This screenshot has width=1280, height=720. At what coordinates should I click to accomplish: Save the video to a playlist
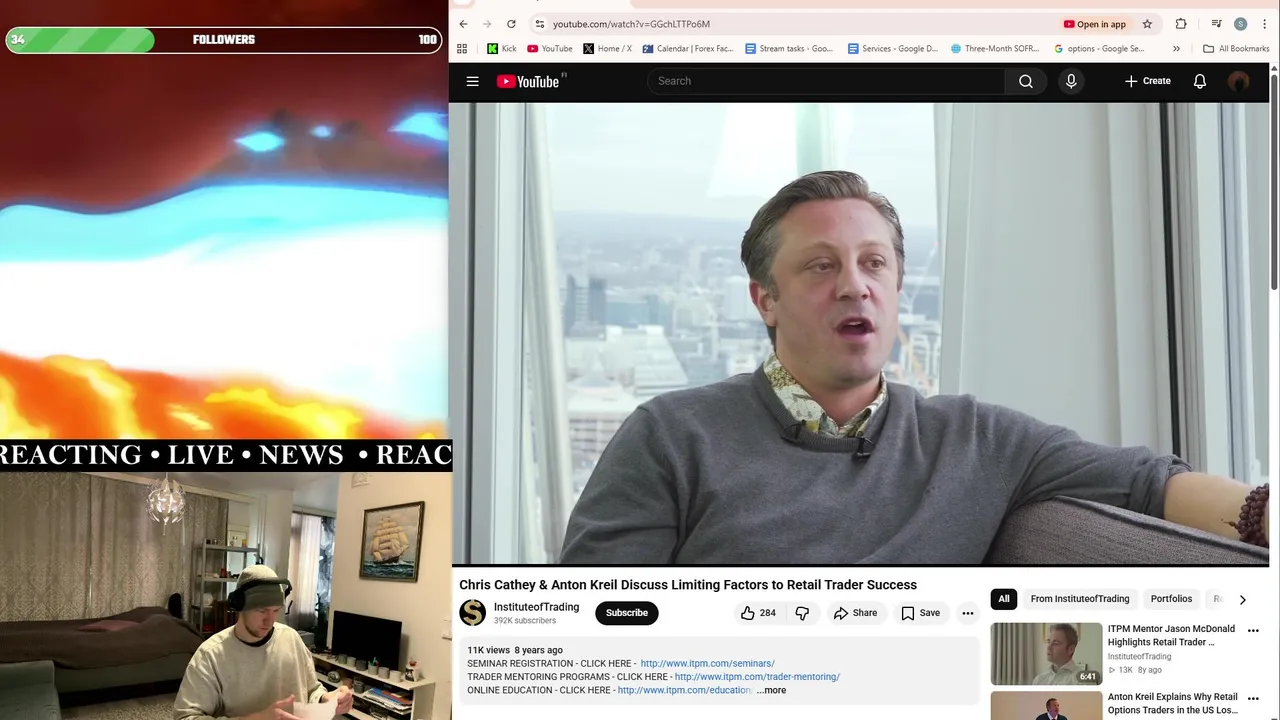[920, 613]
